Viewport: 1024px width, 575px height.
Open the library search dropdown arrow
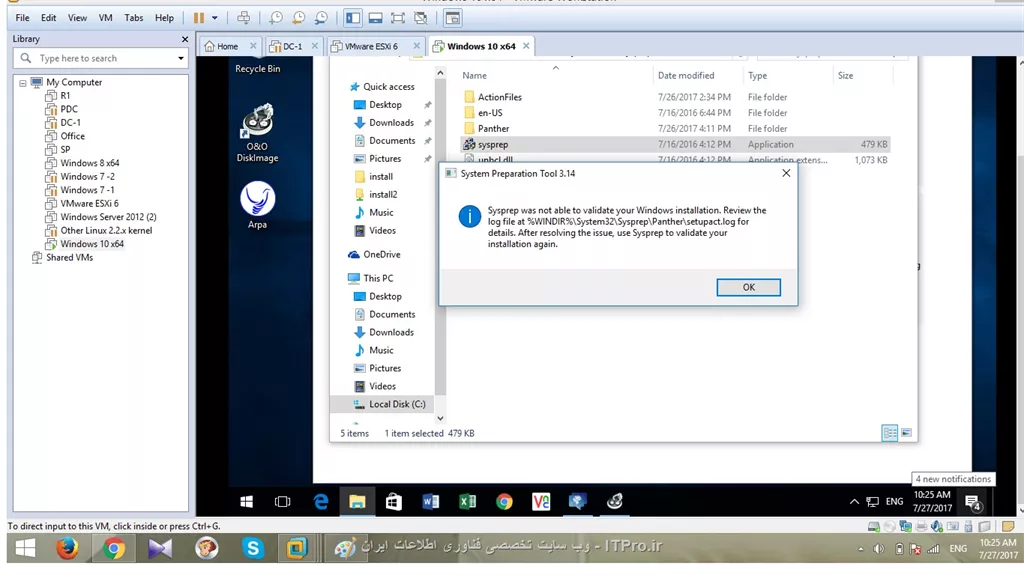[181, 58]
